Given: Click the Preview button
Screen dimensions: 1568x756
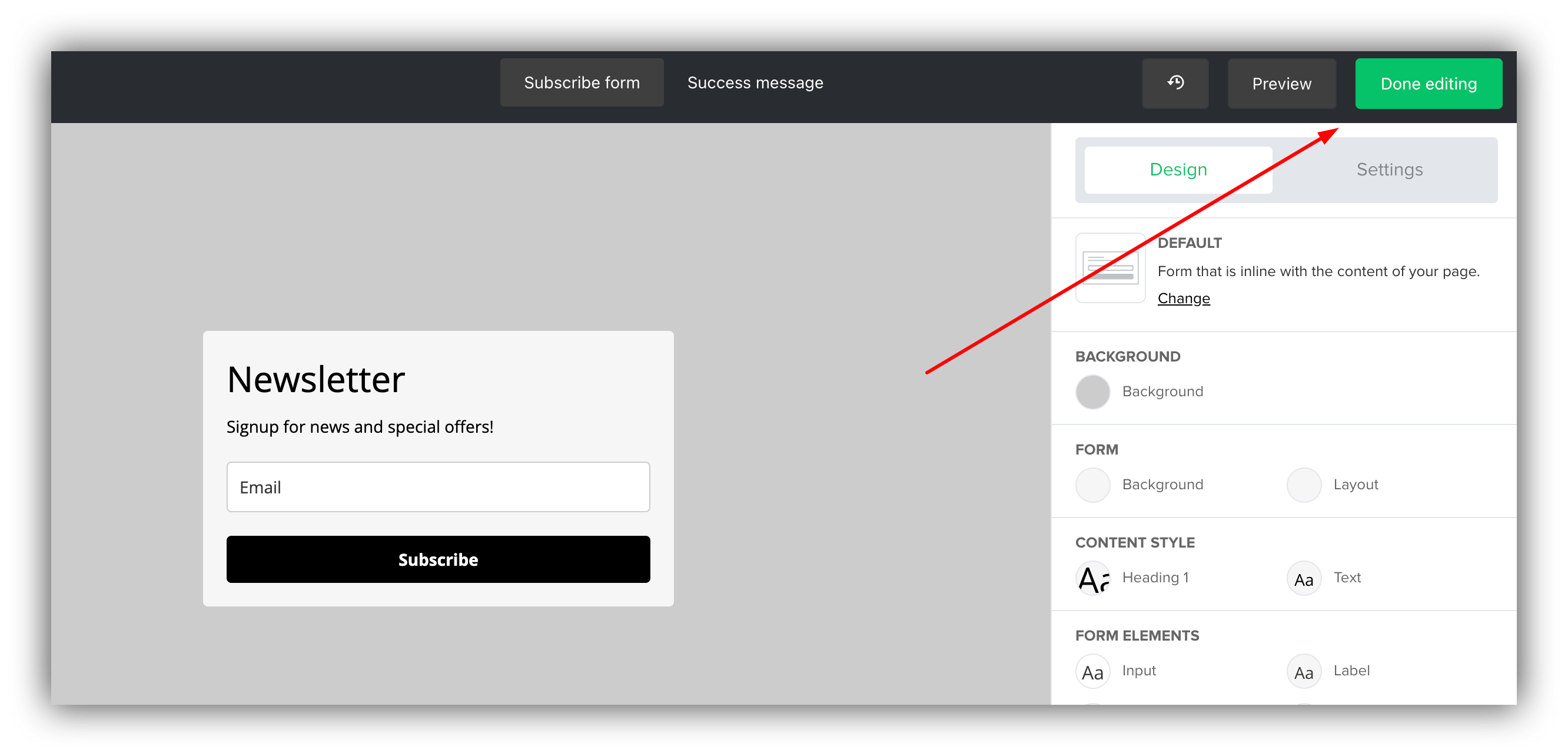Looking at the screenshot, I should 1281,84.
